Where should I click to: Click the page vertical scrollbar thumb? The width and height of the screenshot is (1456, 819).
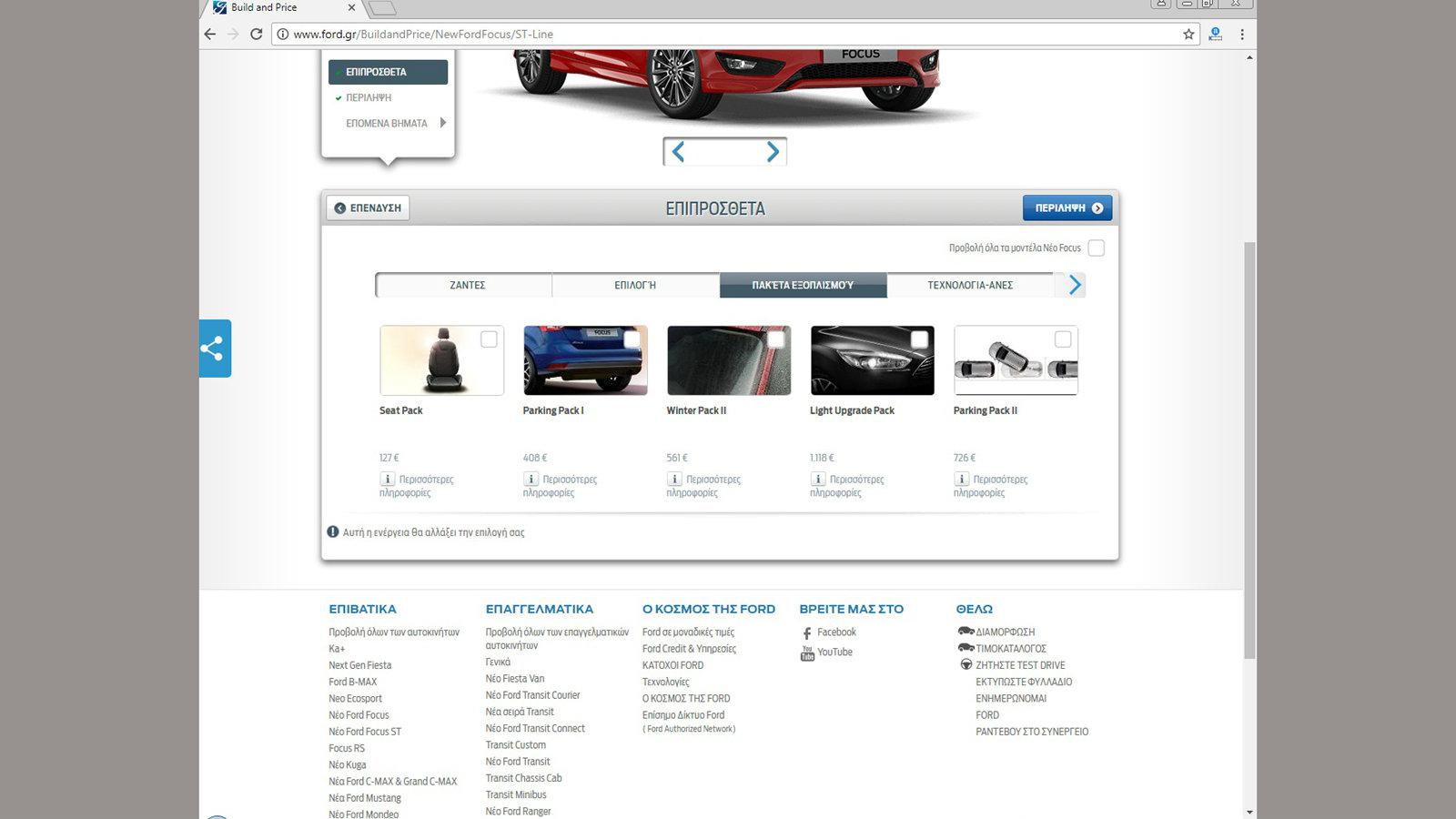pos(1249,450)
